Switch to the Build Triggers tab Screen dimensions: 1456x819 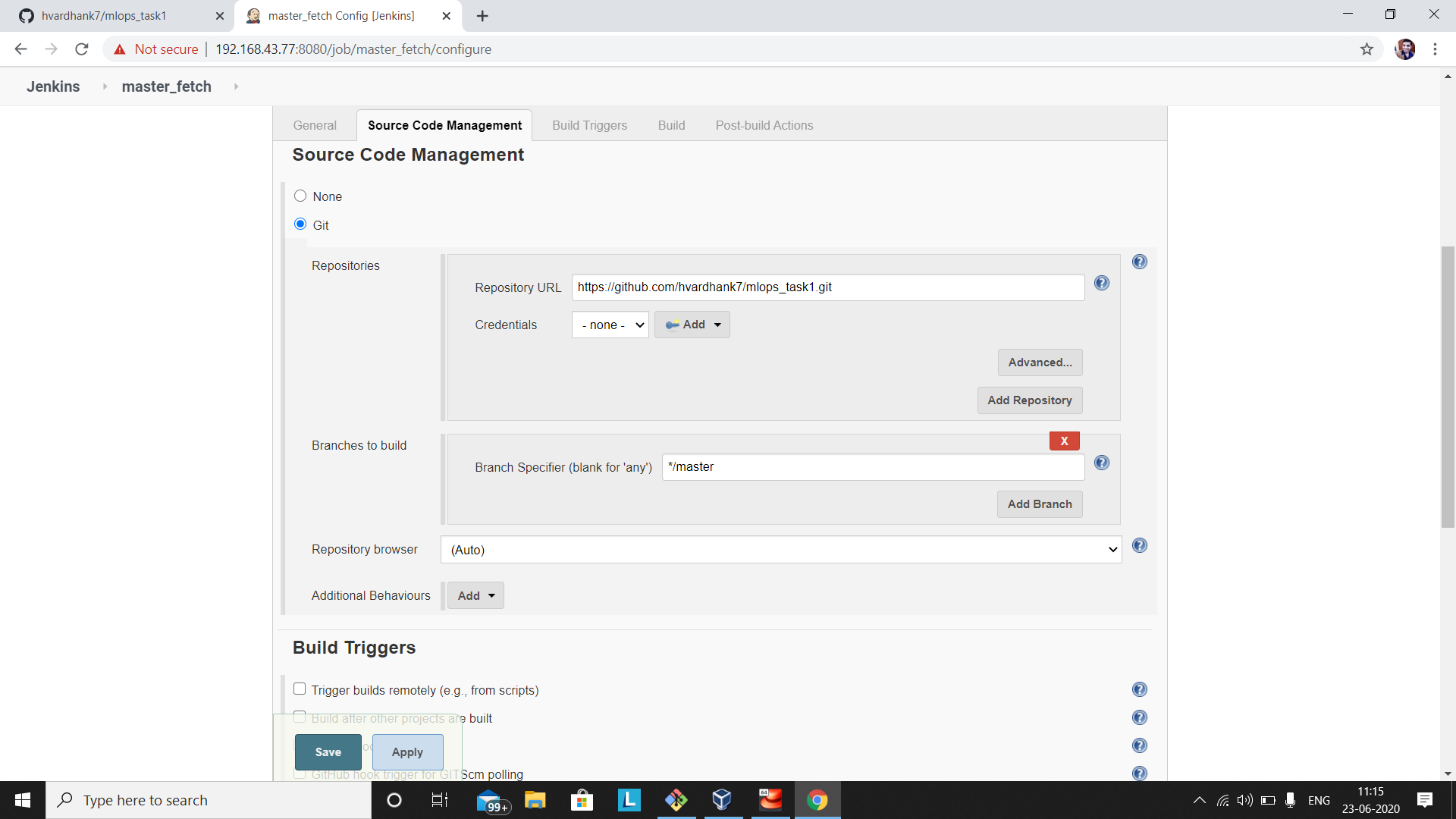click(x=589, y=125)
